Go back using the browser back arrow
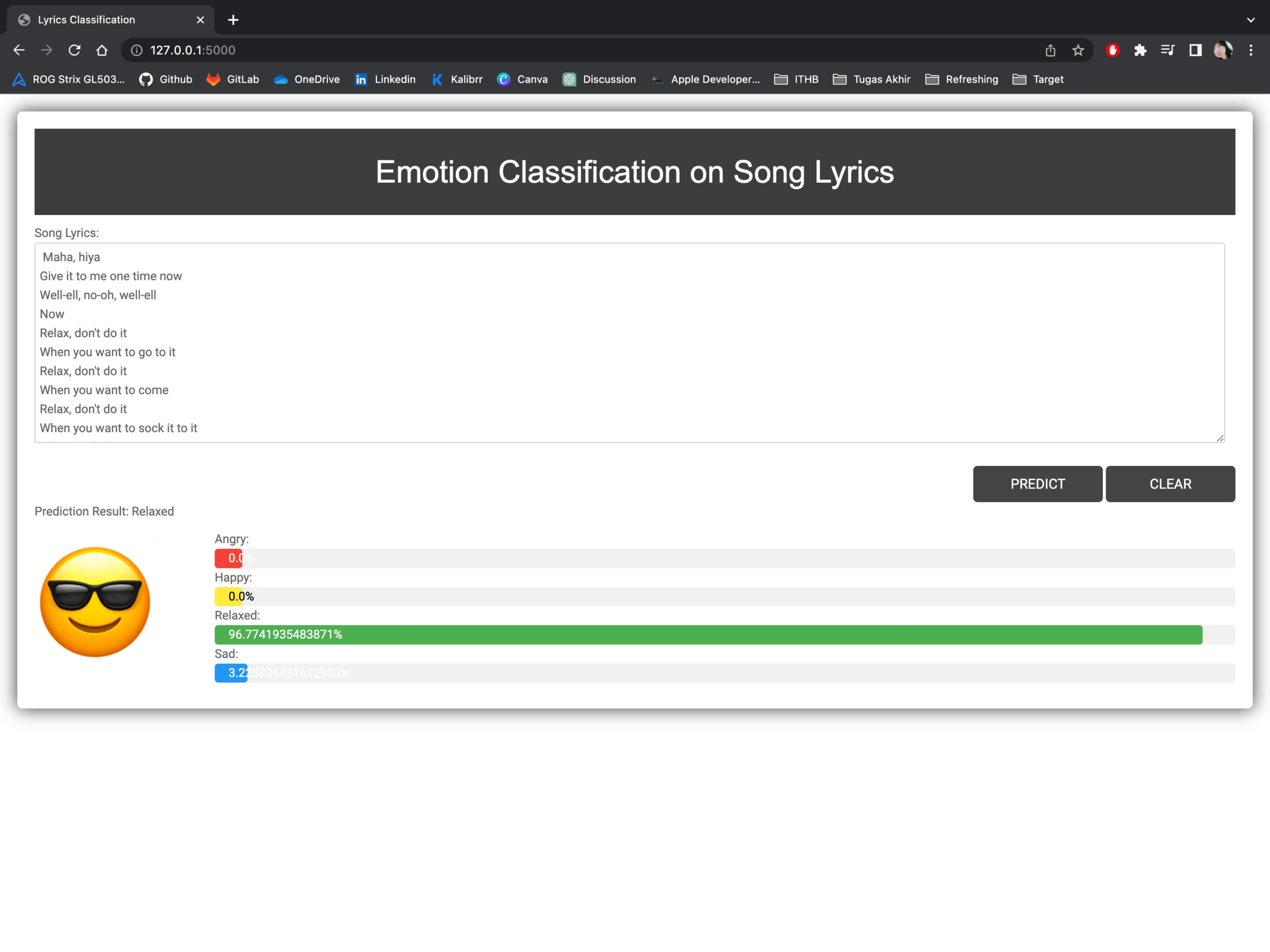Viewport: 1270px width, 952px height. click(19, 50)
